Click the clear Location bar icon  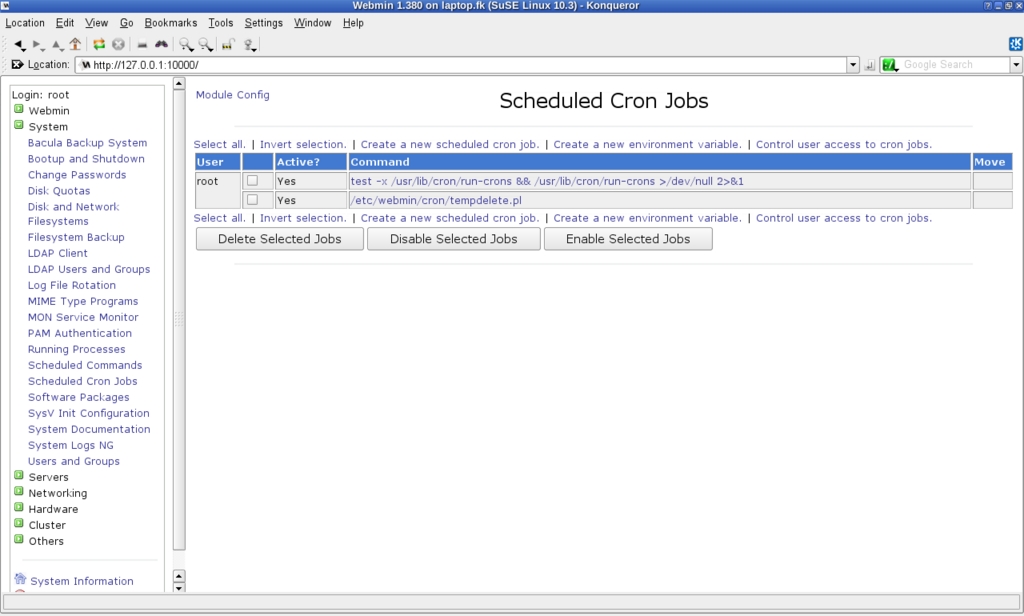17,65
